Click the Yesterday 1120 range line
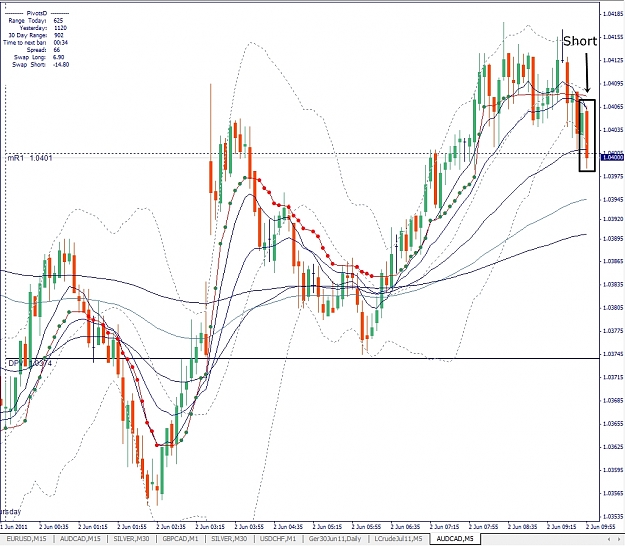The width and height of the screenshot is (625, 546). pos(43,28)
